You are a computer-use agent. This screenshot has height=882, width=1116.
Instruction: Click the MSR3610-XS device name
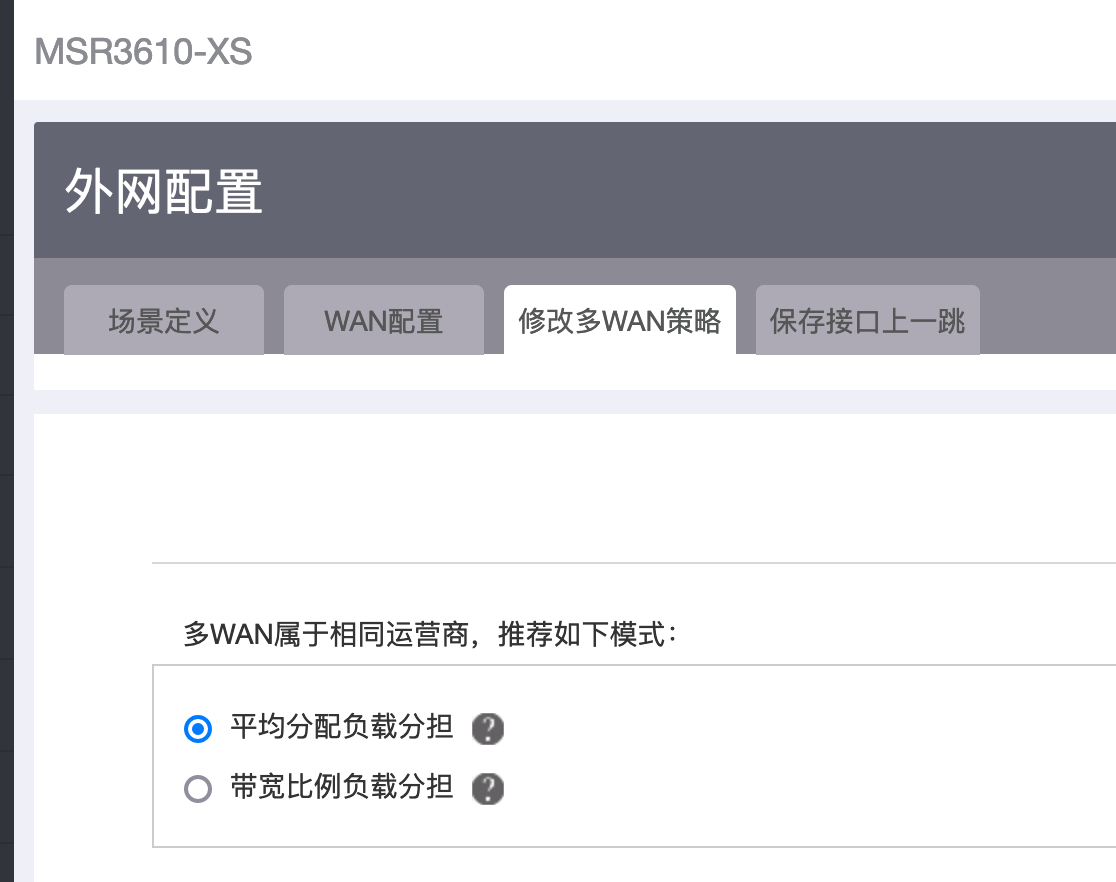tap(143, 51)
